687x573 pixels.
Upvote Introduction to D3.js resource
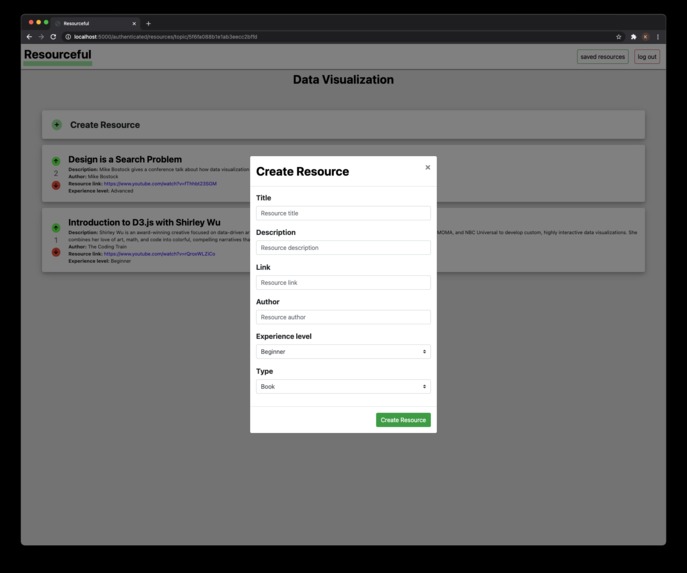(x=56, y=227)
